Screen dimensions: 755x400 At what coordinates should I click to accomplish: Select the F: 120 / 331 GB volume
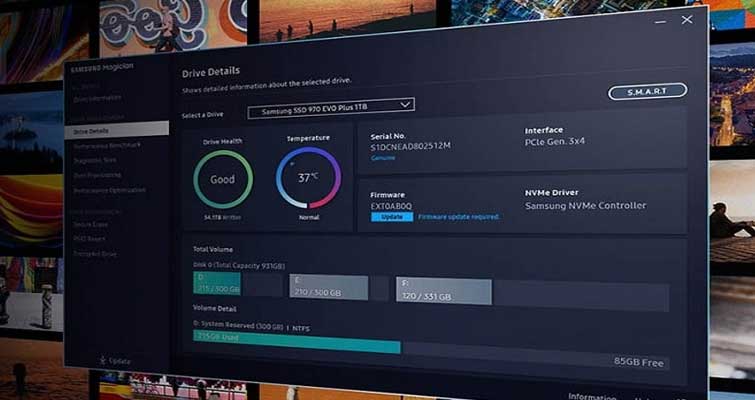coord(443,291)
